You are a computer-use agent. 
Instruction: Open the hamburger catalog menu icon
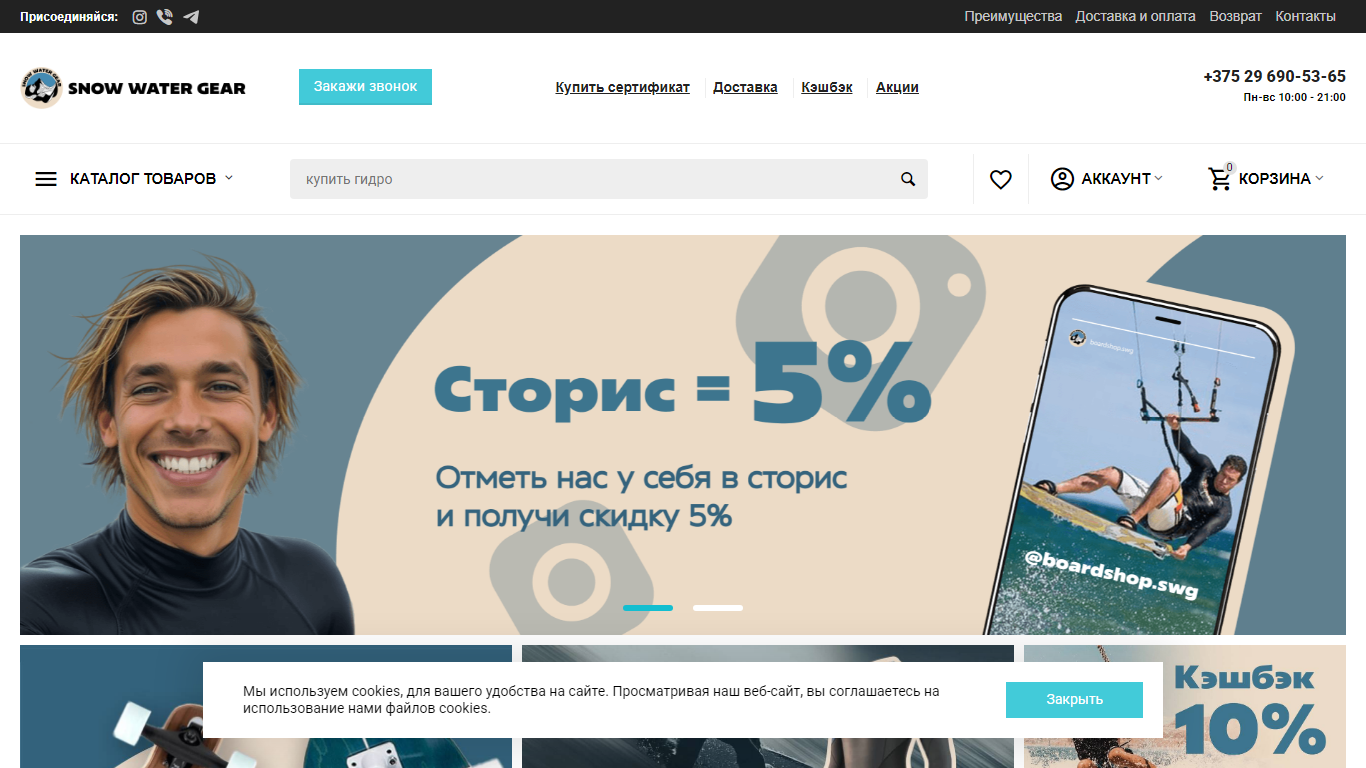coord(46,179)
